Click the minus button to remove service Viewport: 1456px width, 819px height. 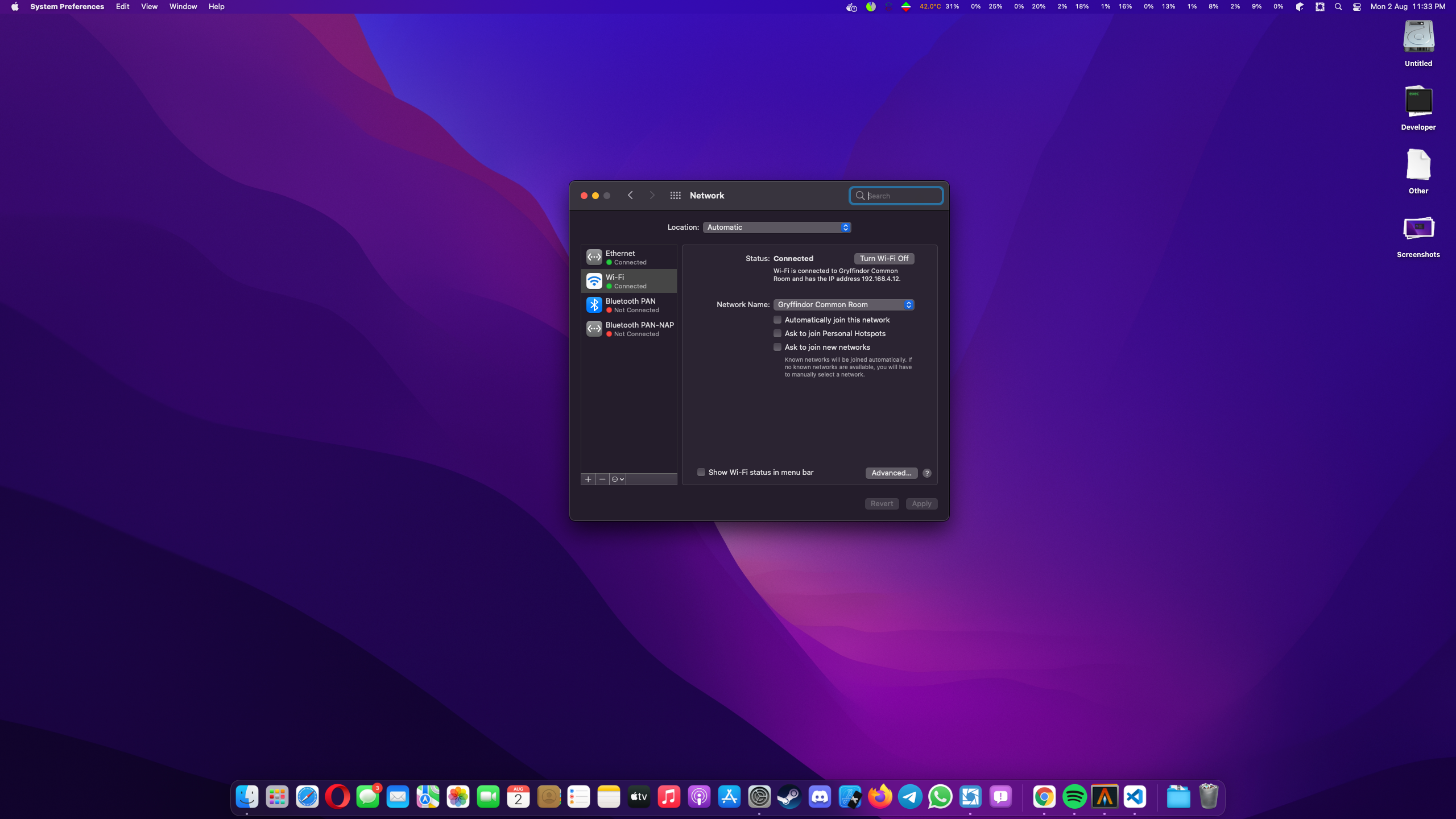click(602, 479)
